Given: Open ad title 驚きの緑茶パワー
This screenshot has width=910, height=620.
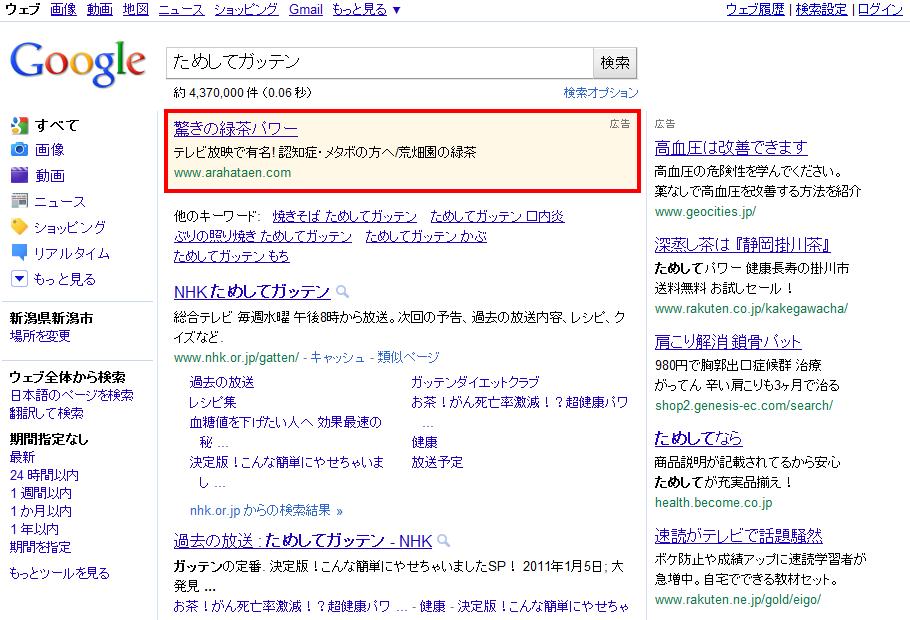Looking at the screenshot, I should 236,128.
